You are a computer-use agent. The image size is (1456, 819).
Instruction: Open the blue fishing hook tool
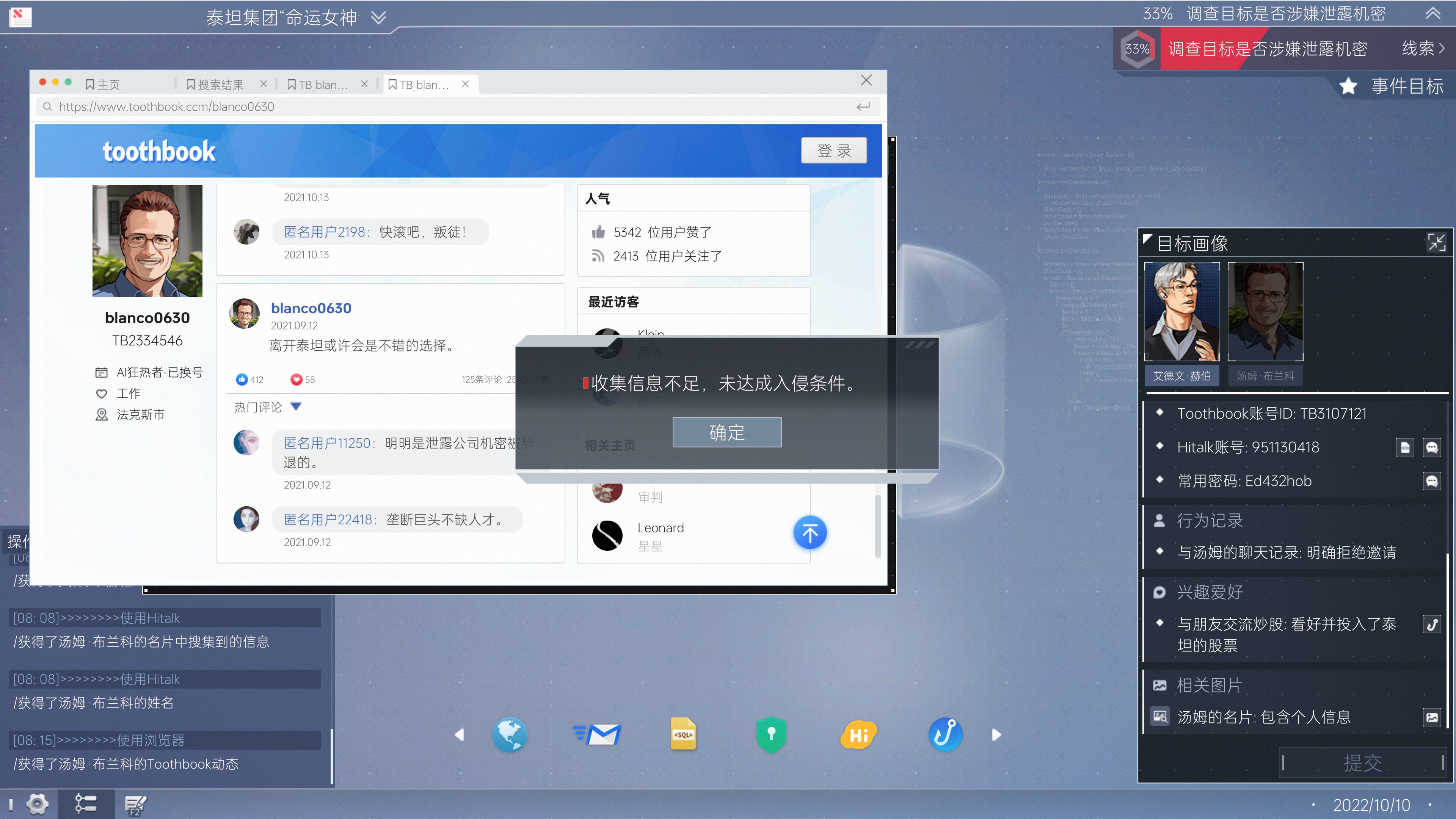click(945, 735)
